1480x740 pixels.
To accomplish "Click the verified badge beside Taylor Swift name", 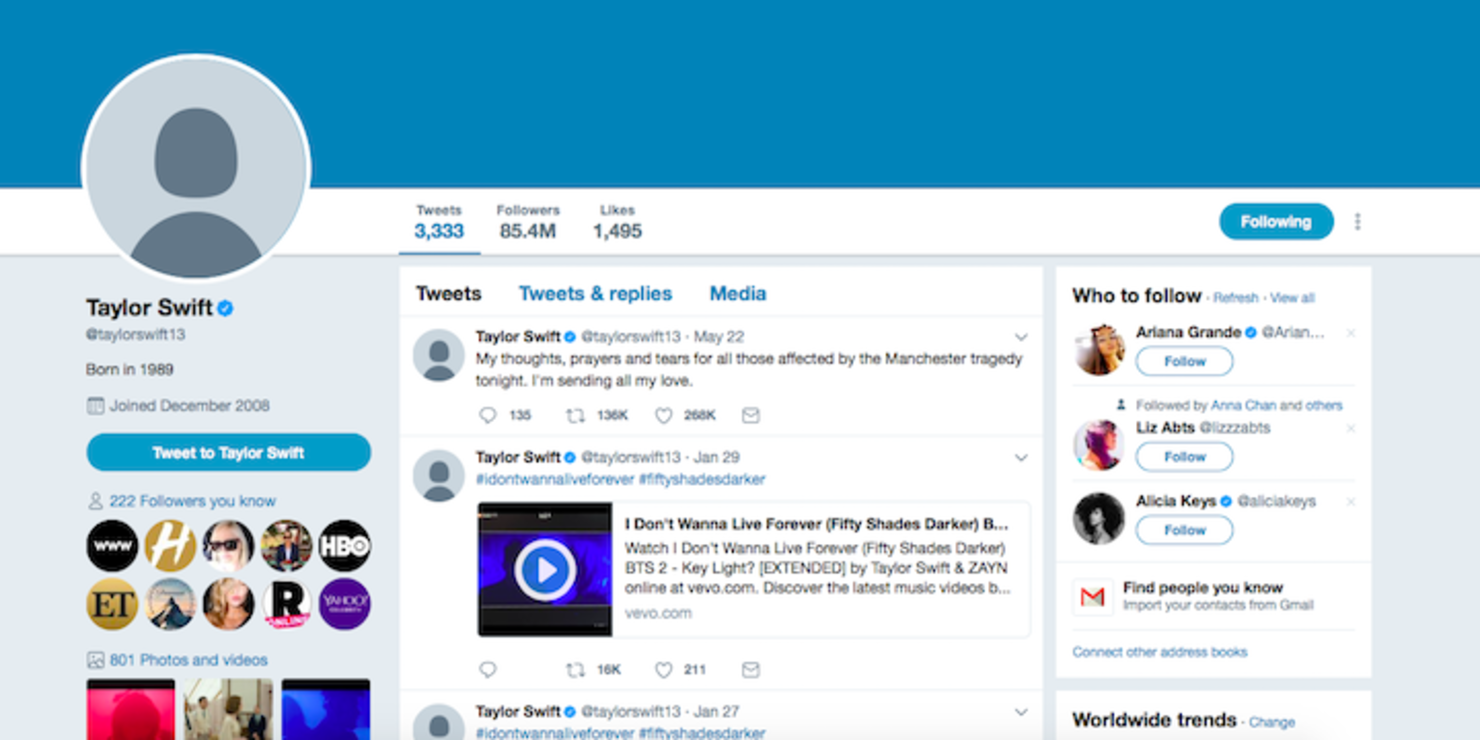I will coord(226,308).
